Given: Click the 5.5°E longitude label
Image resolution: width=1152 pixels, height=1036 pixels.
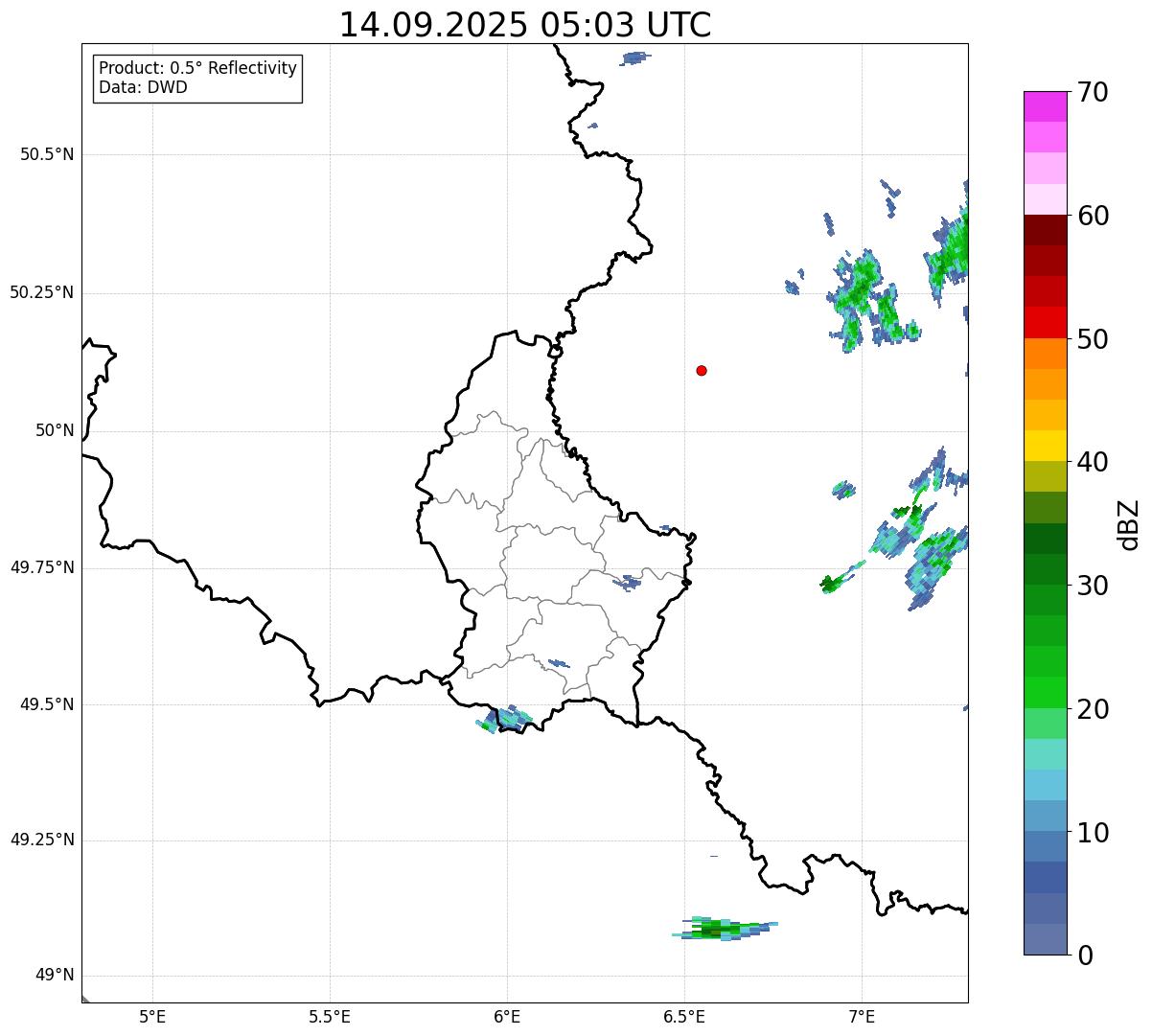Looking at the screenshot, I should 330,1016.
